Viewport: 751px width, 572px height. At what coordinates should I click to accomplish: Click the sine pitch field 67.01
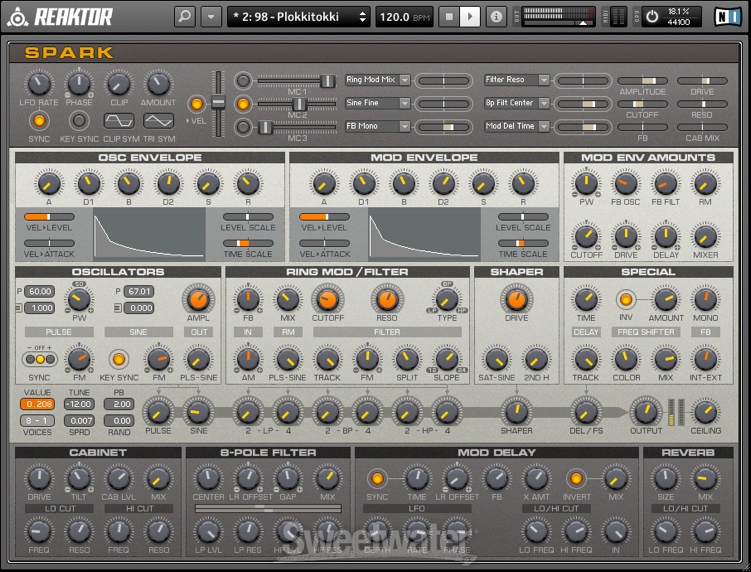pyautogui.click(x=139, y=291)
